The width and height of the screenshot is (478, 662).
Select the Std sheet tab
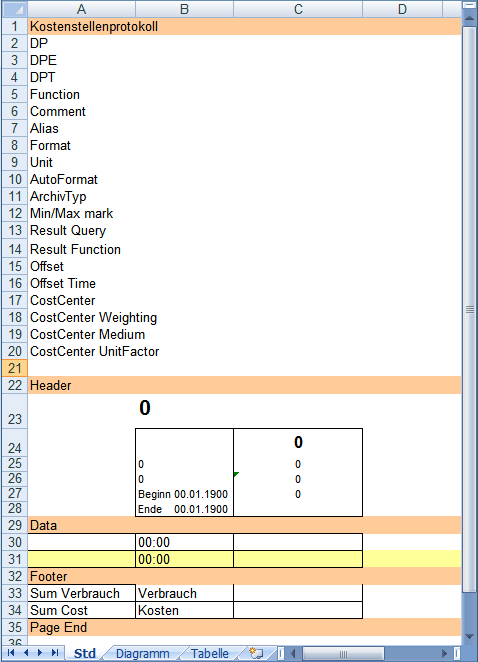85,654
